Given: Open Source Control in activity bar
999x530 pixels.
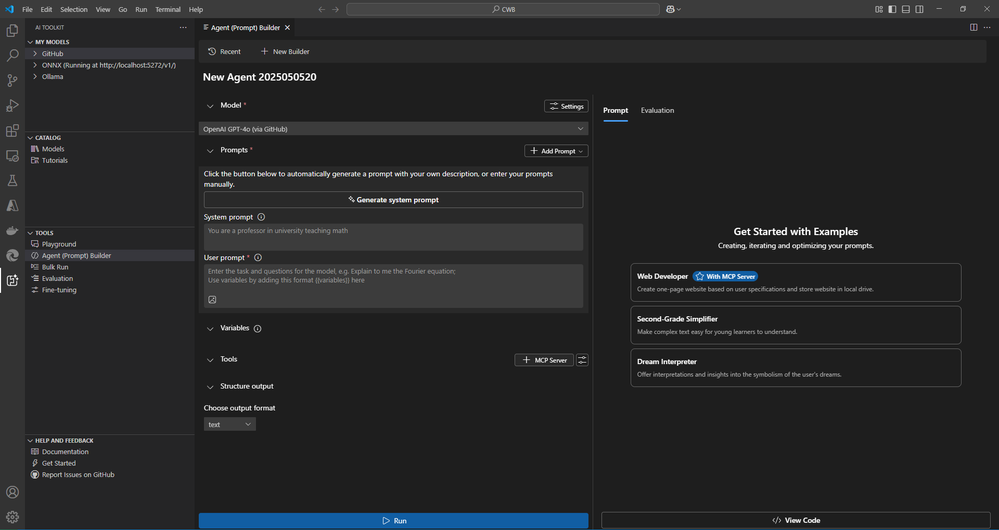Looking at the screenshot, I should point(12,81).
